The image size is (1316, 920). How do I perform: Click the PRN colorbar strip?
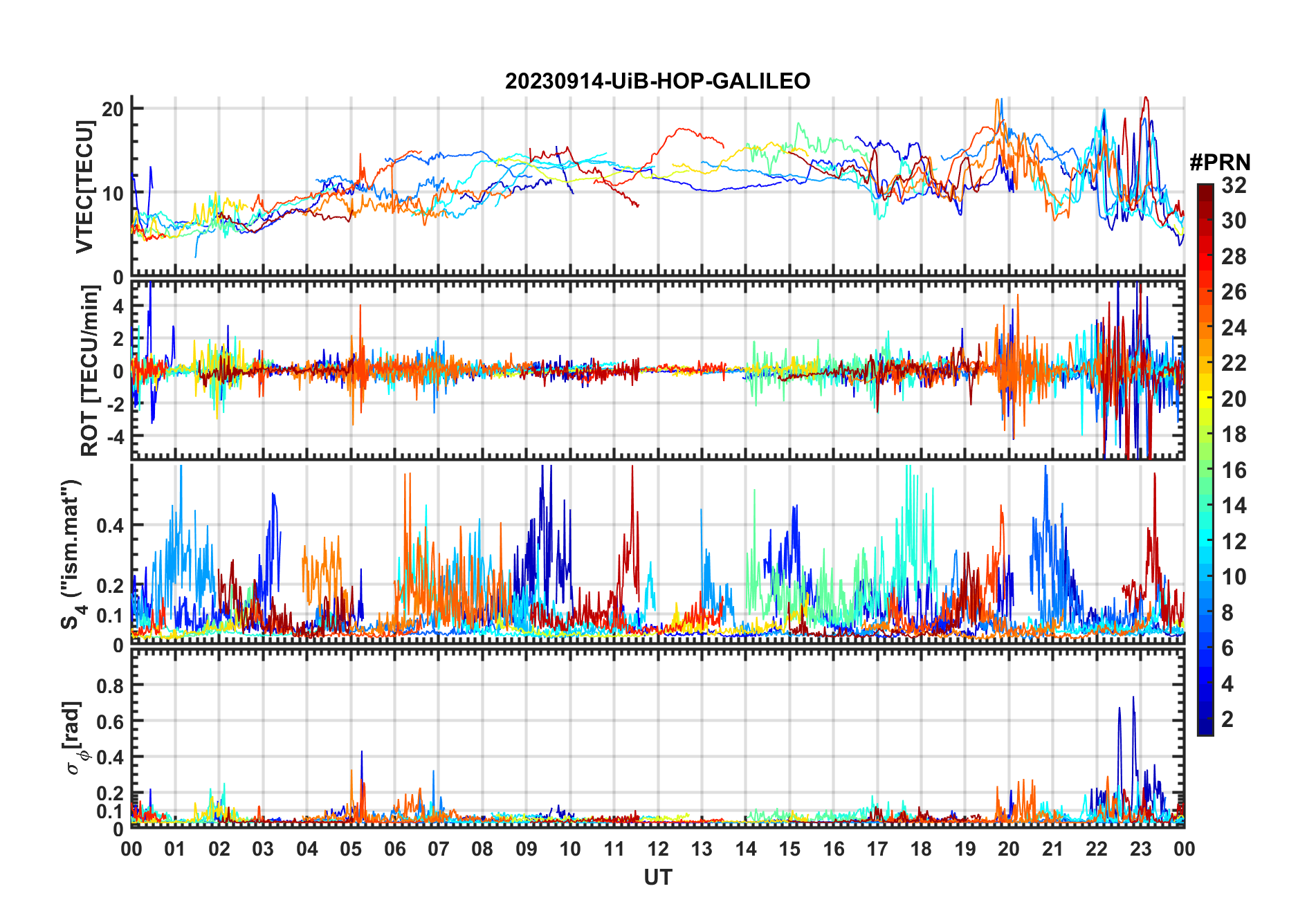coord(1205,459)
